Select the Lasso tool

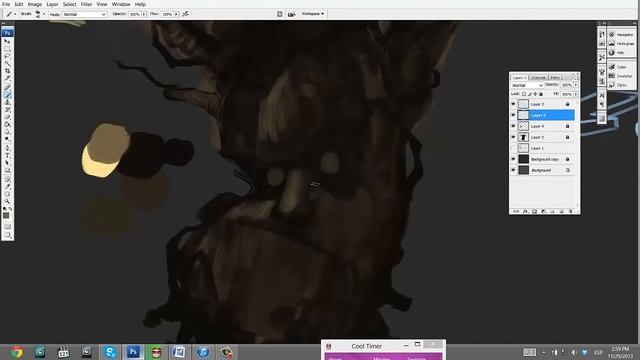[x=7, y=56]
